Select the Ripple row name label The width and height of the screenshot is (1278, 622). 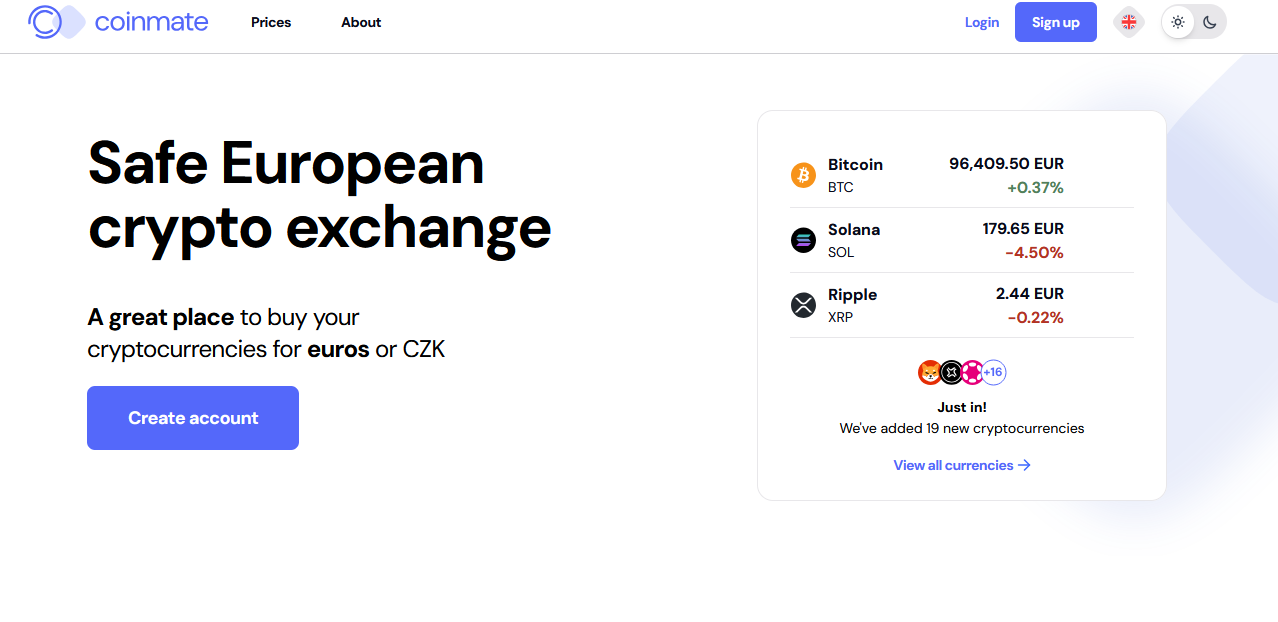pos(852,295)
